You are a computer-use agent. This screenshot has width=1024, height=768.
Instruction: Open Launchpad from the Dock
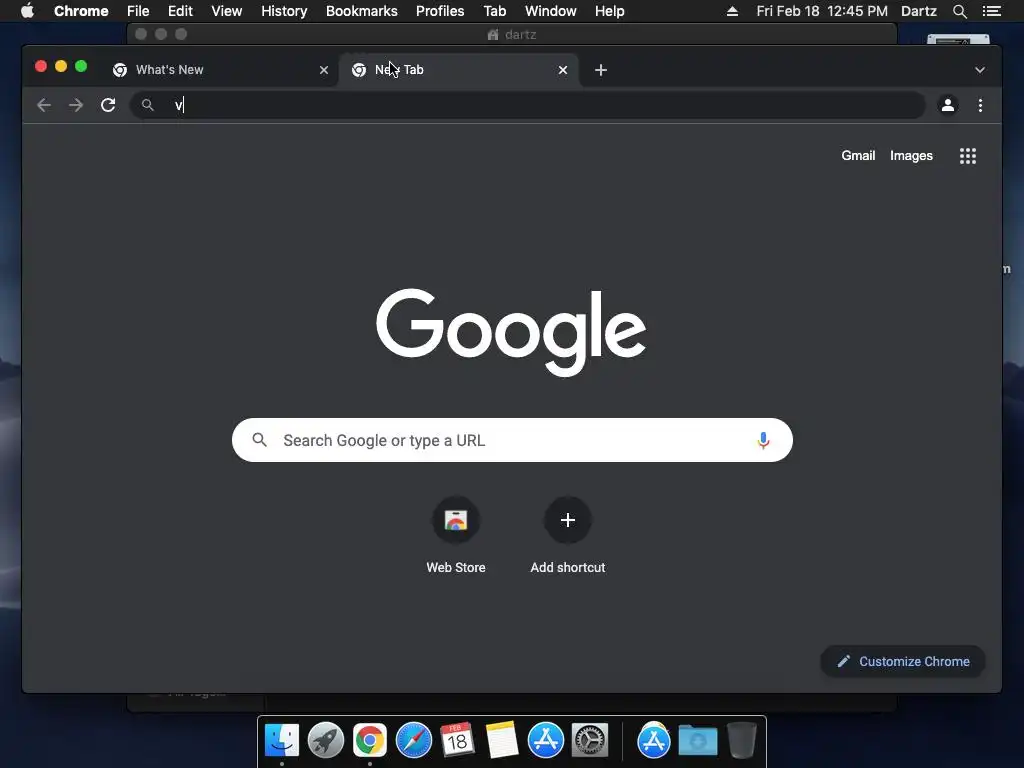pos(326,741)
